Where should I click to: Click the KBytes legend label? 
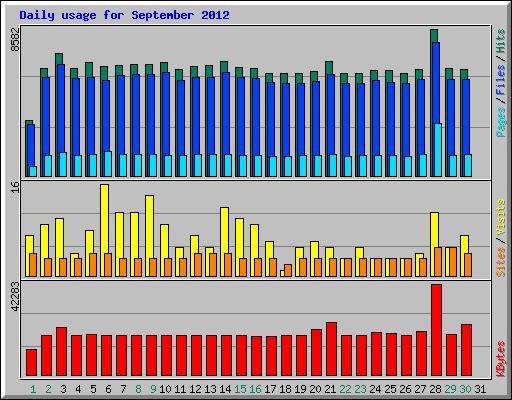(500, 359)
